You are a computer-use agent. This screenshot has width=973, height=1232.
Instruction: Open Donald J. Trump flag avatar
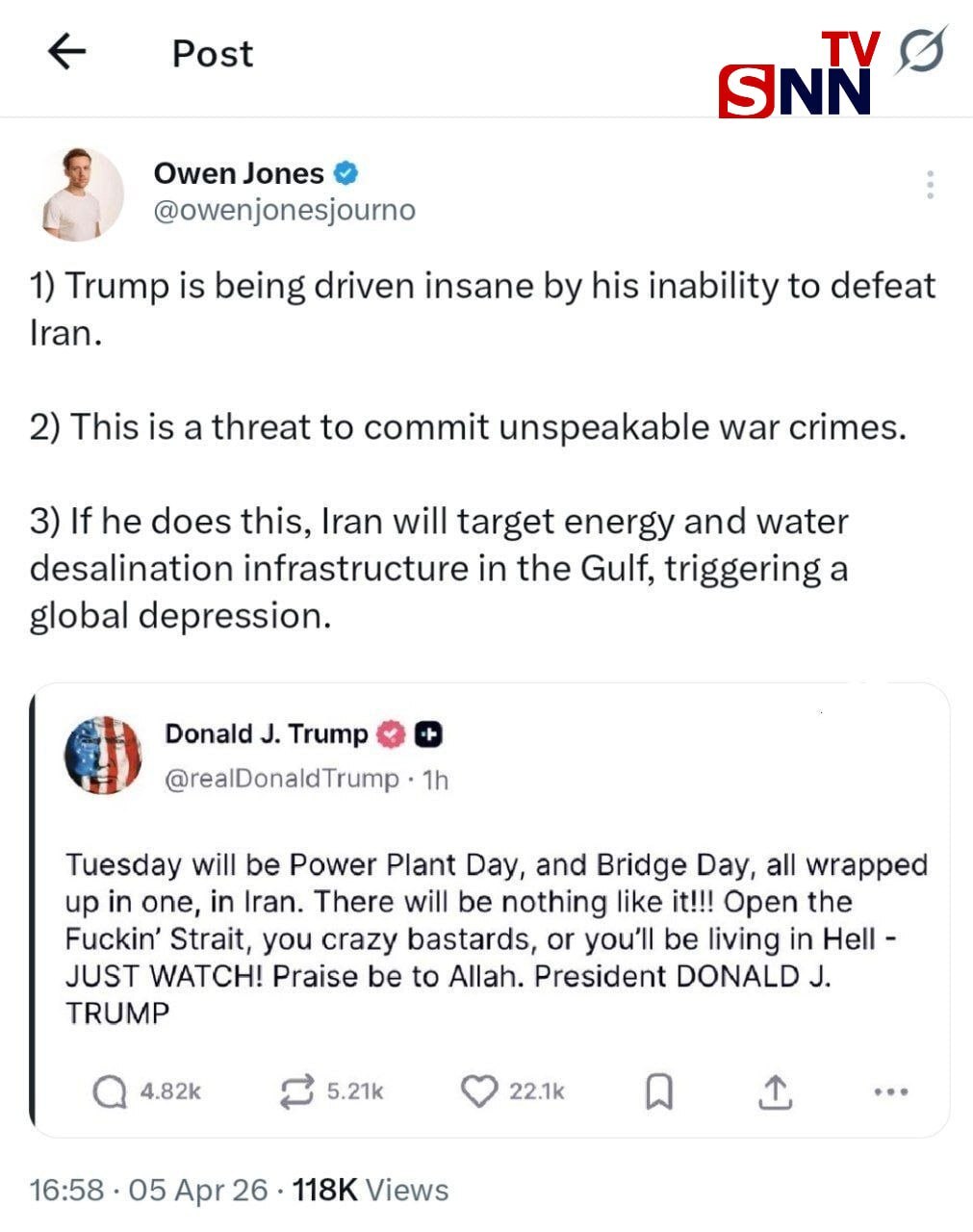[103, 756]
